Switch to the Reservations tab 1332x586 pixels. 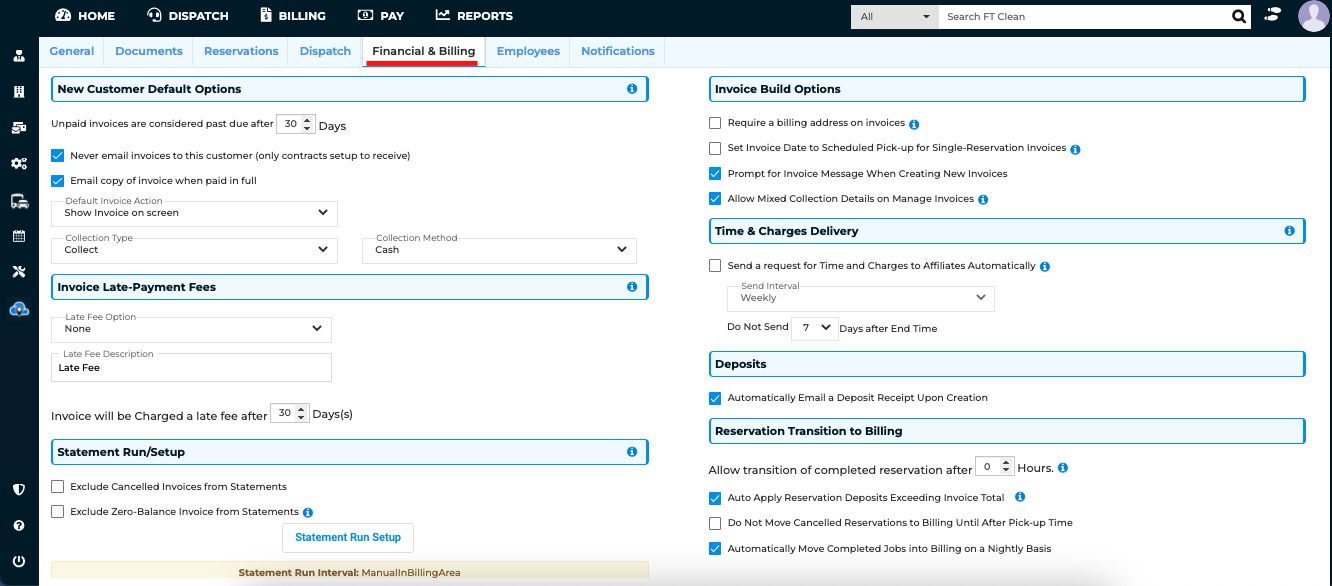coord(241,51)
